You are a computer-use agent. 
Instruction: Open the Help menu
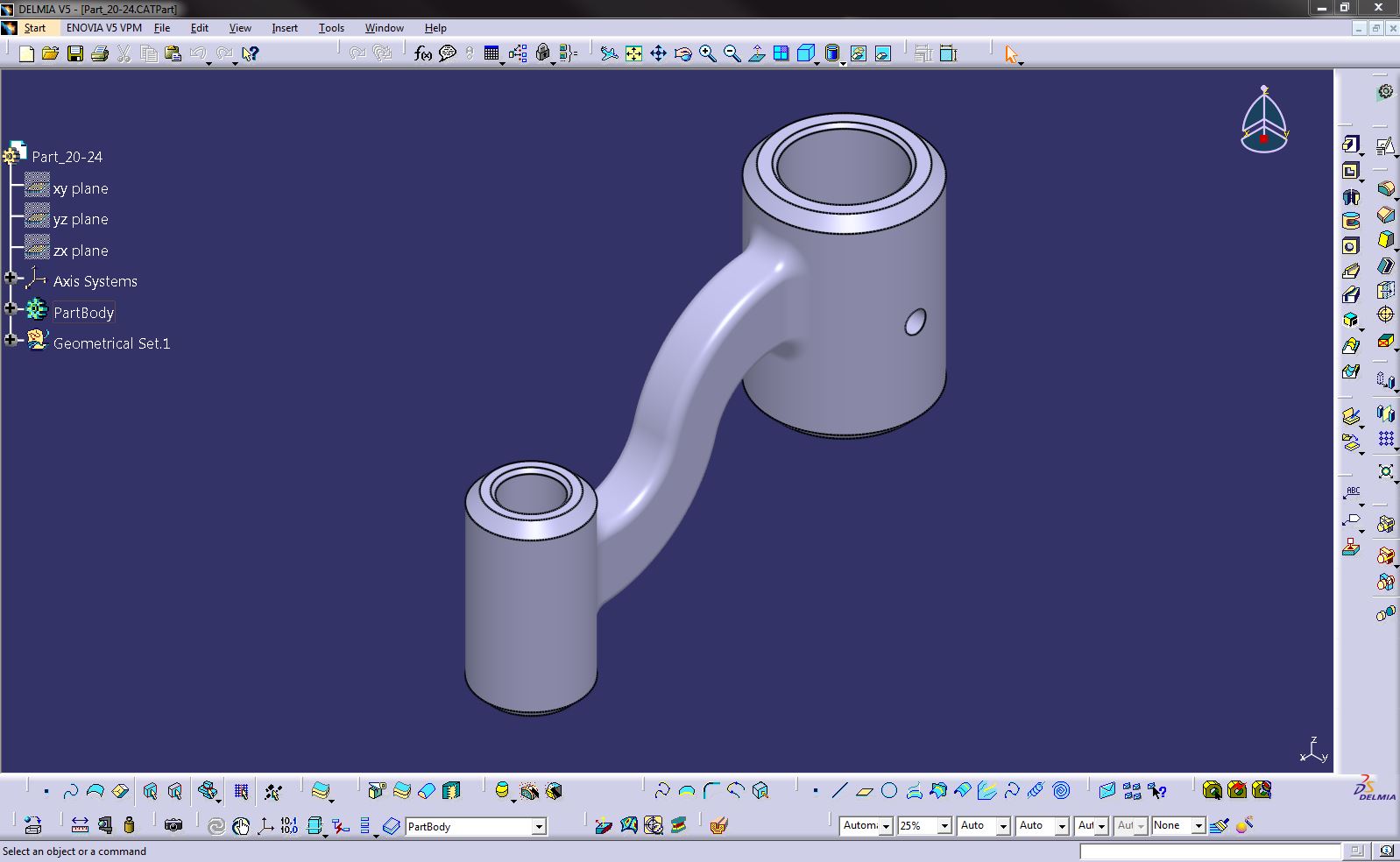click(x=435, y=28)
